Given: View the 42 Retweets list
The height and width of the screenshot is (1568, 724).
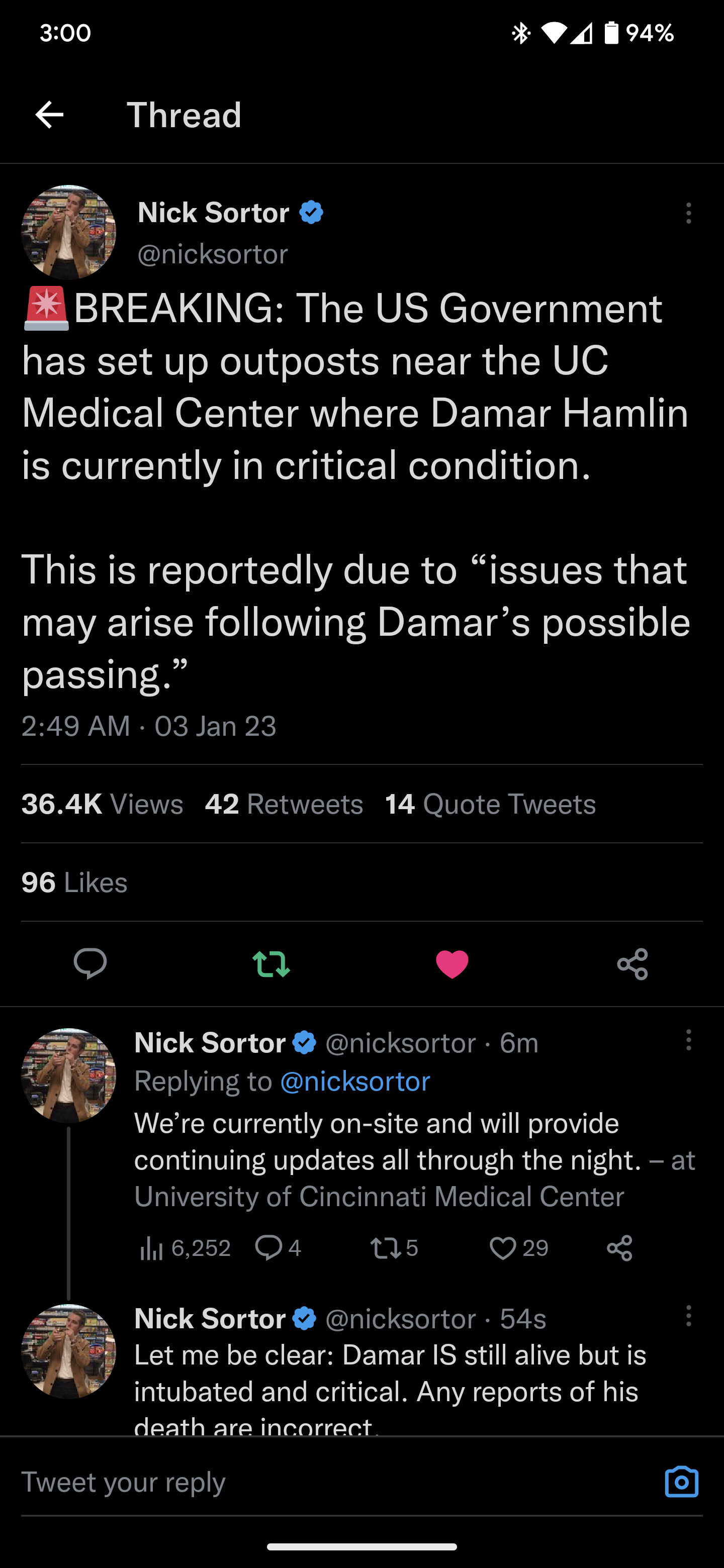Looking at the screenshot, I should (284, 804).
